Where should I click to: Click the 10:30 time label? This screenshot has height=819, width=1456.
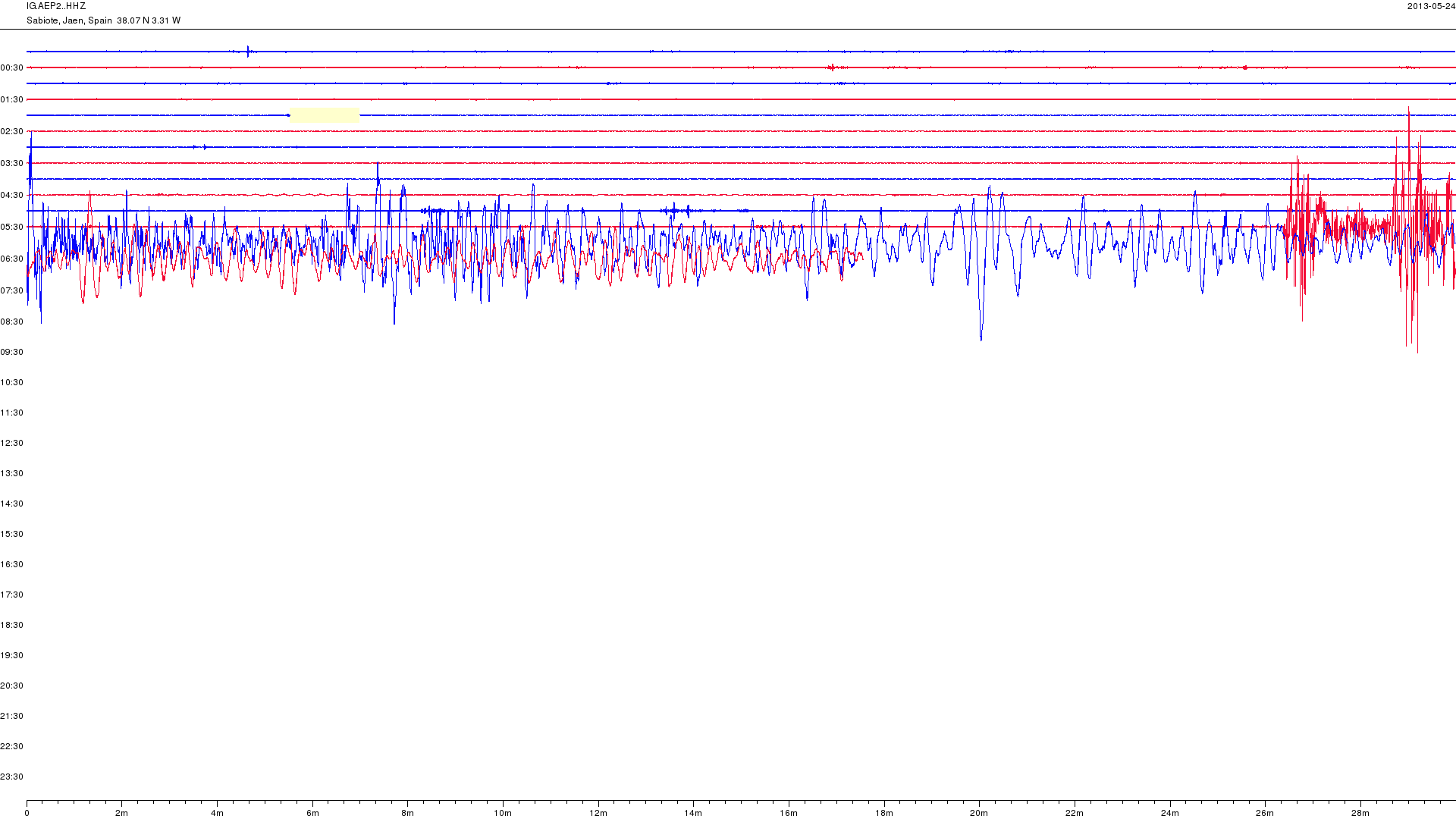12,383
